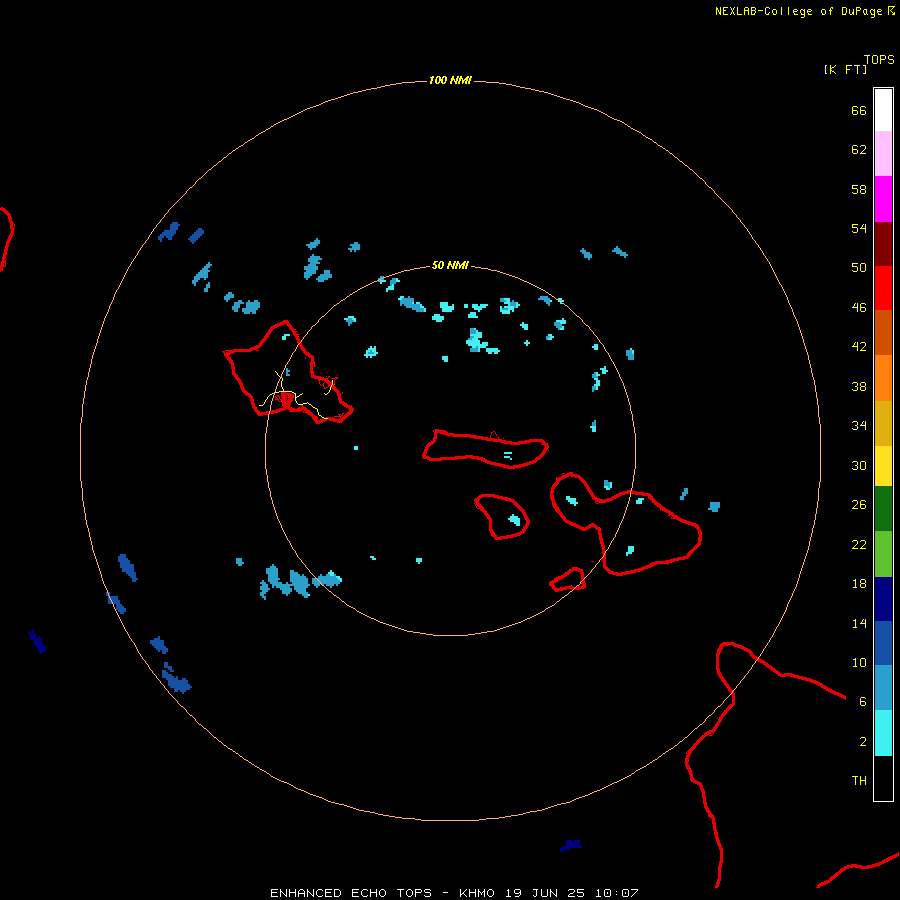Screen dimensions: 900x900
Task: Click the 50 NMI range ring label
Action: click(450, 265)
